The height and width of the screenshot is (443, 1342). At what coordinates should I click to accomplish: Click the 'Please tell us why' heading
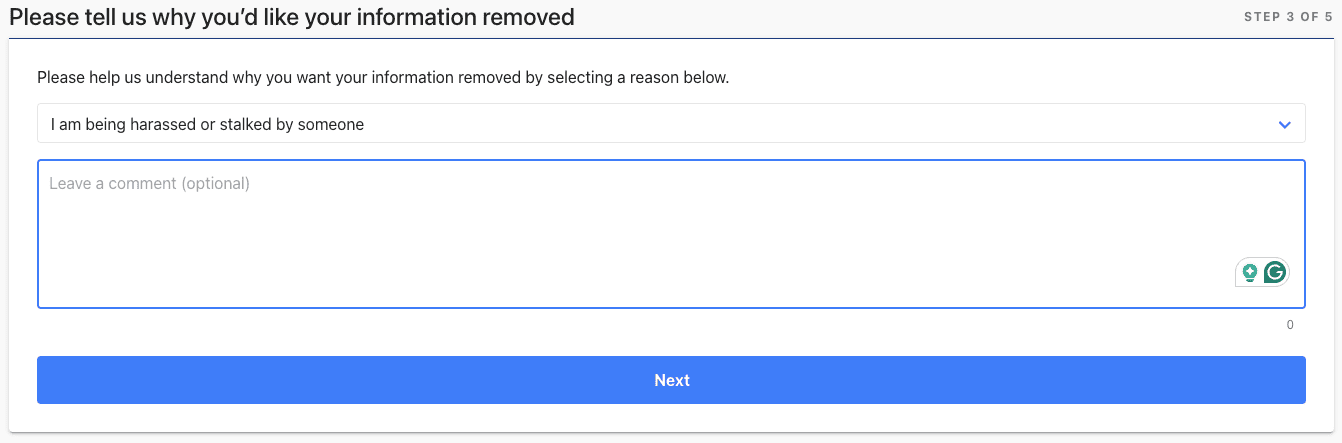click(x=150, y=17)
